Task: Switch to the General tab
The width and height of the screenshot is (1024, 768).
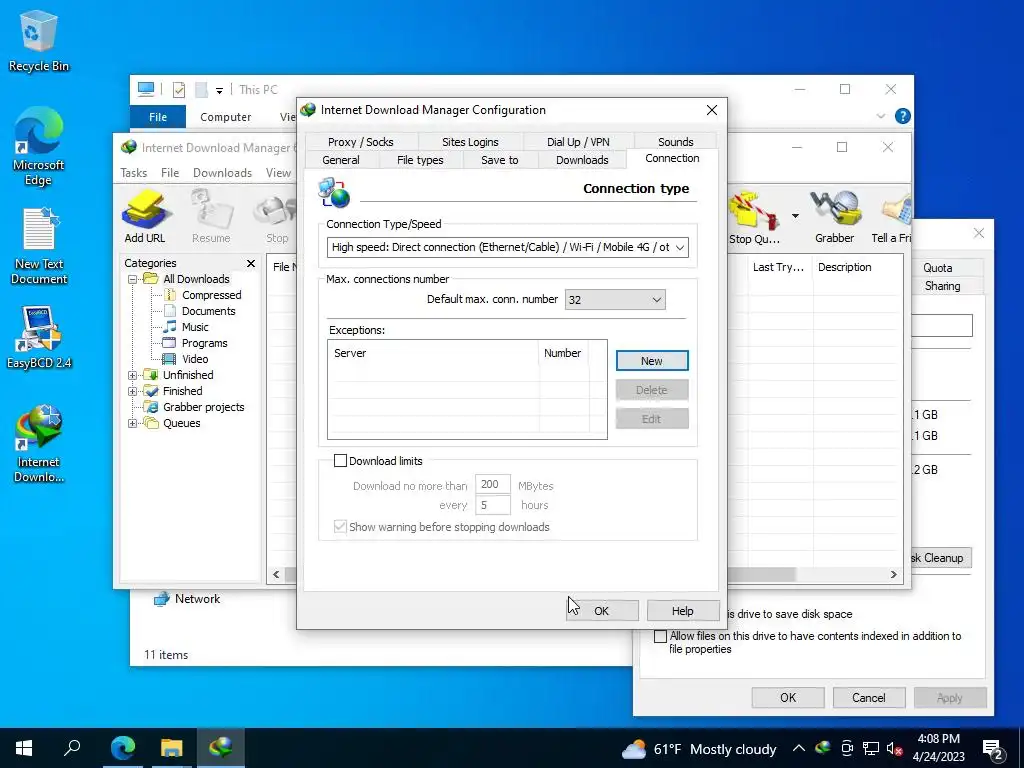Action: point(341,160)
